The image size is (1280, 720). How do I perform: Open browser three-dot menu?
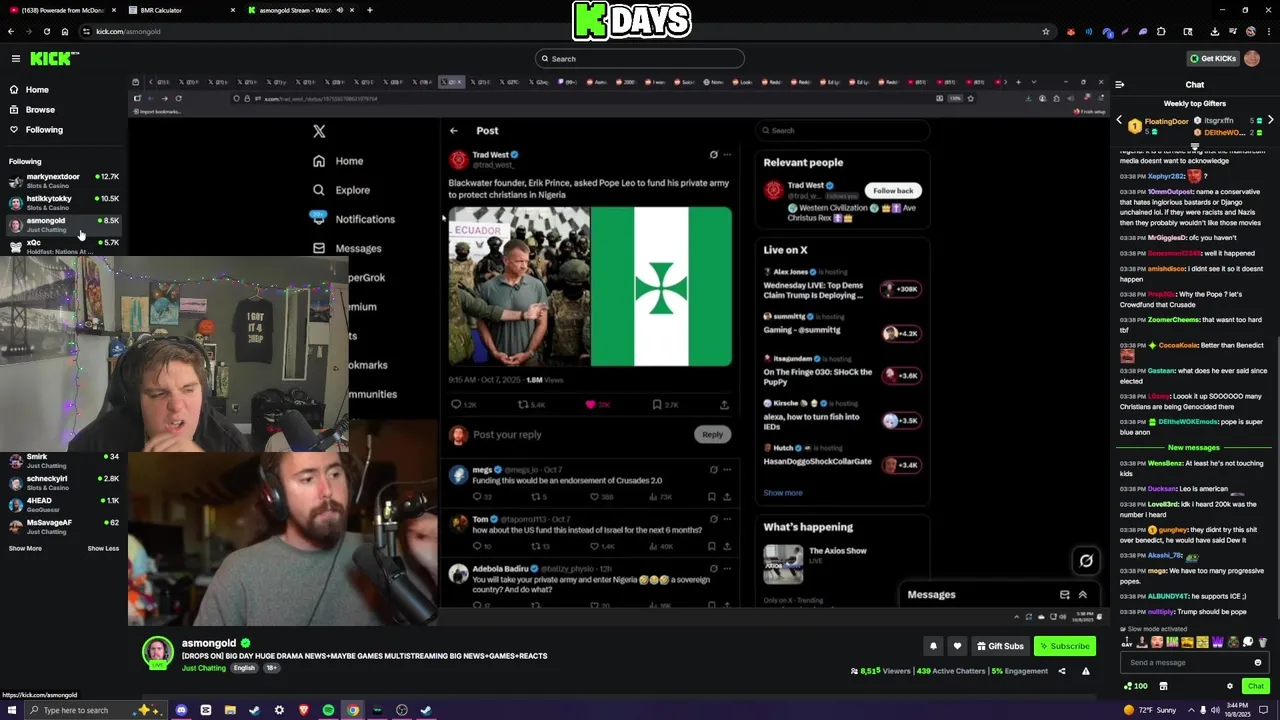(1268, 31)
